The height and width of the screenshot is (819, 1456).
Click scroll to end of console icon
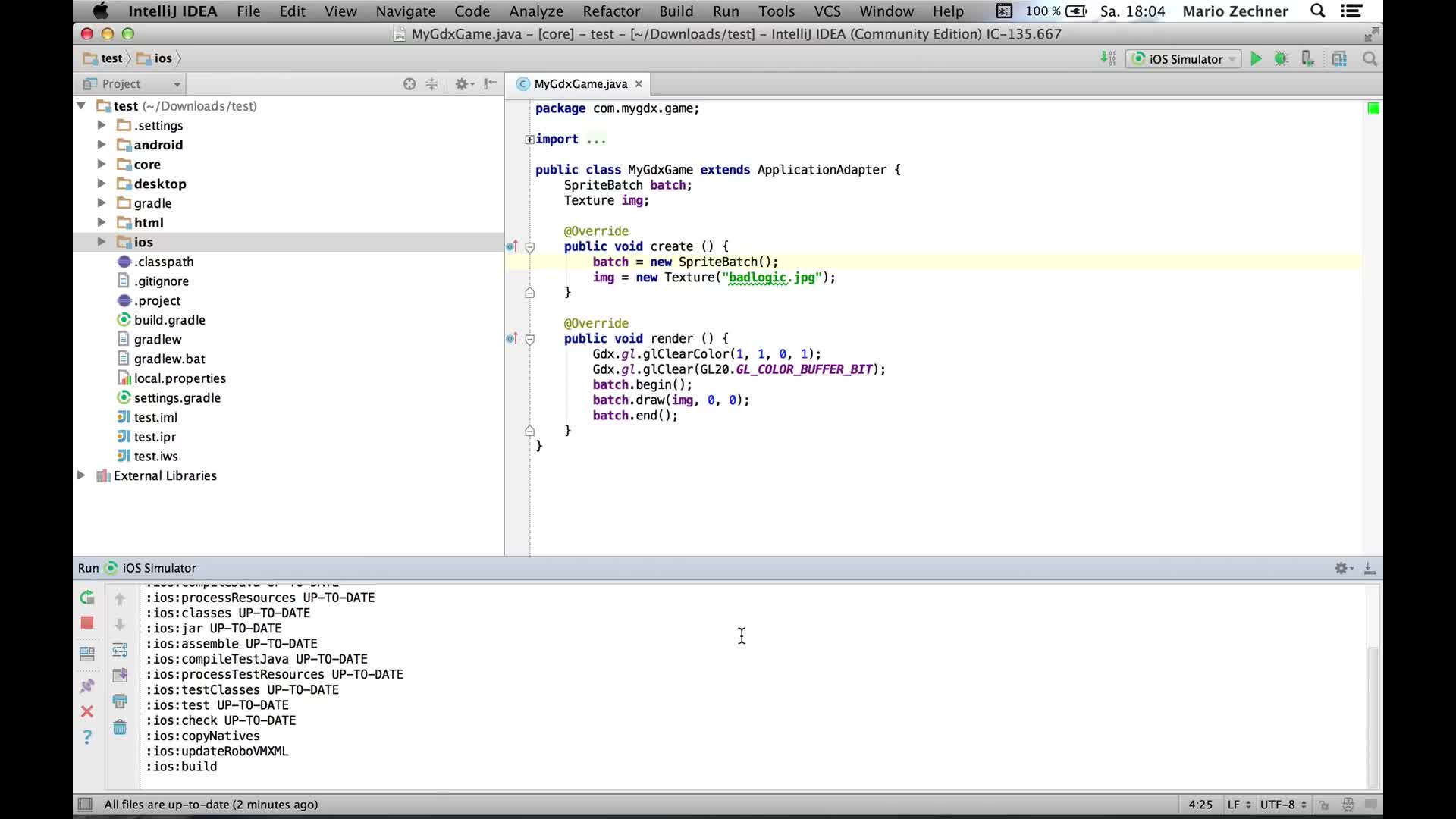click(120, 676)
